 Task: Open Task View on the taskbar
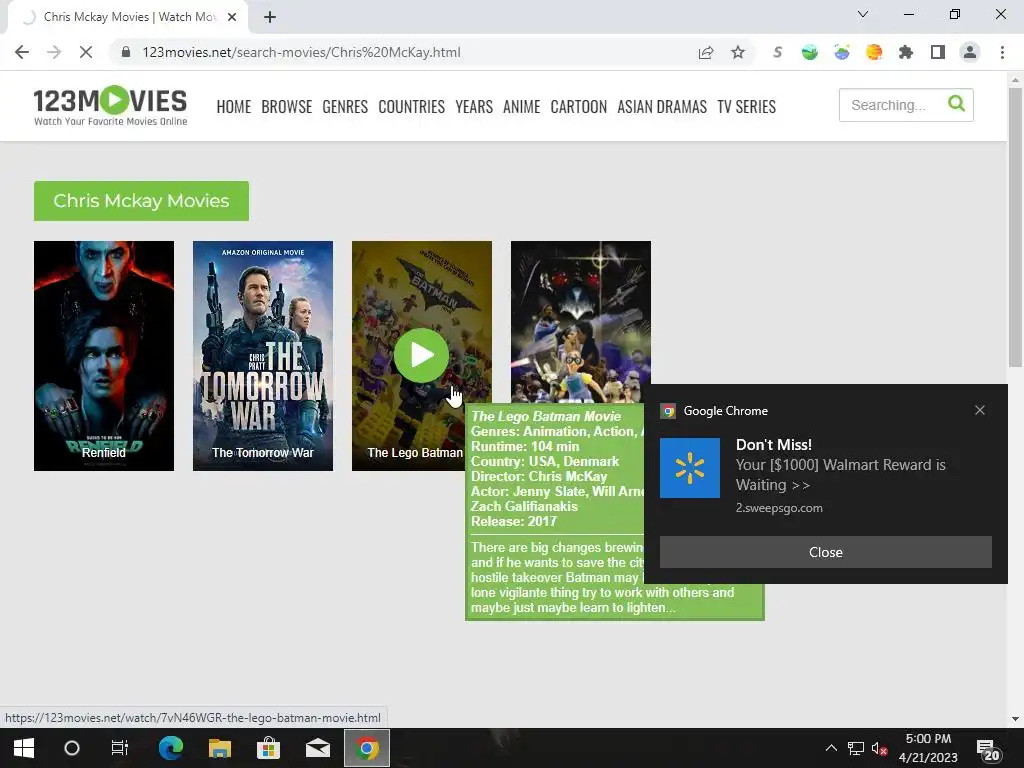(120, 748)
